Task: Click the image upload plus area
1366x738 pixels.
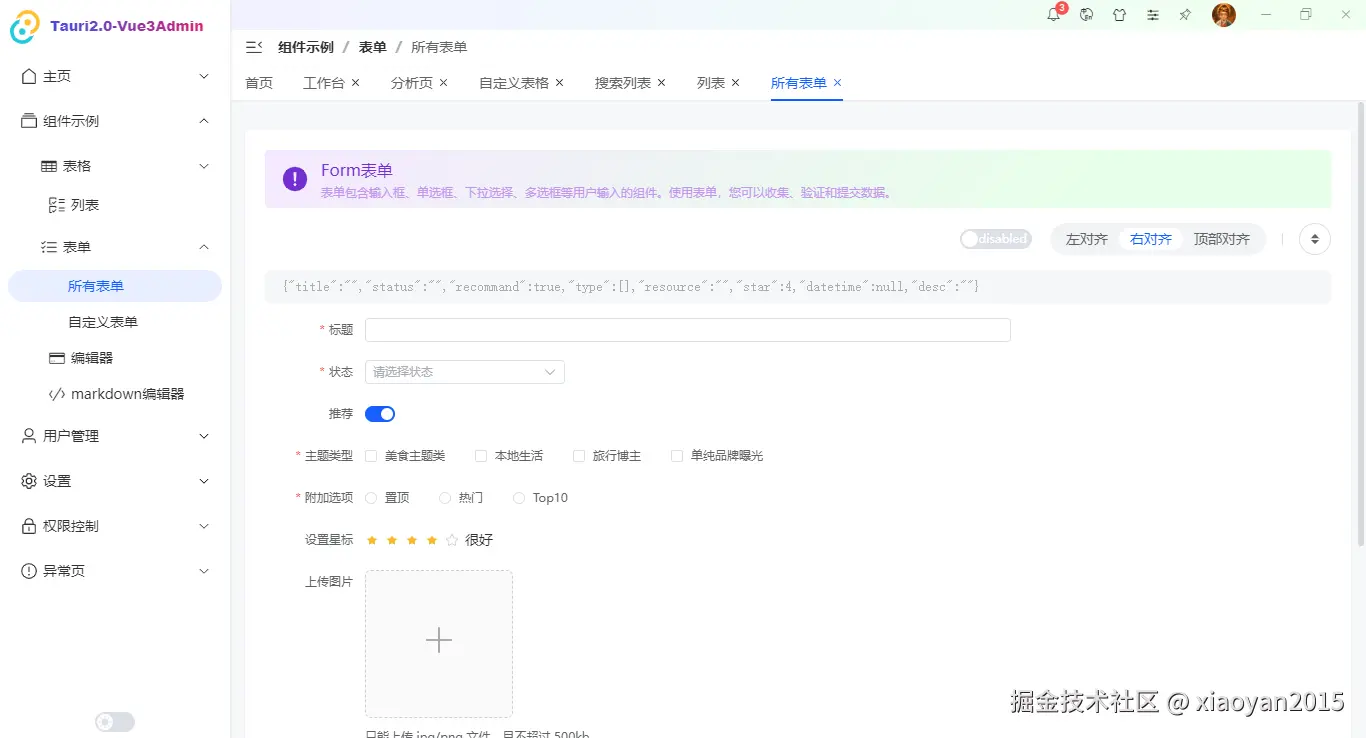Action: (438, 640)
